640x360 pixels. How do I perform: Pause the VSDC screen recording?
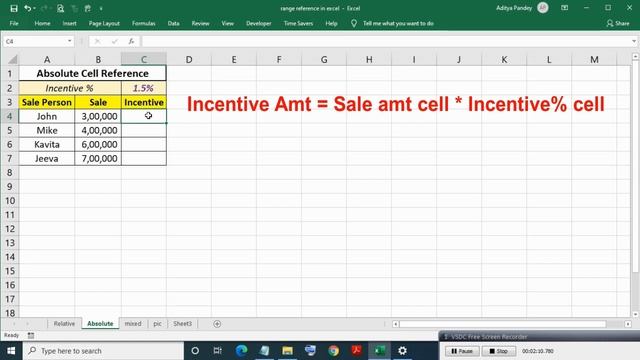462,351
